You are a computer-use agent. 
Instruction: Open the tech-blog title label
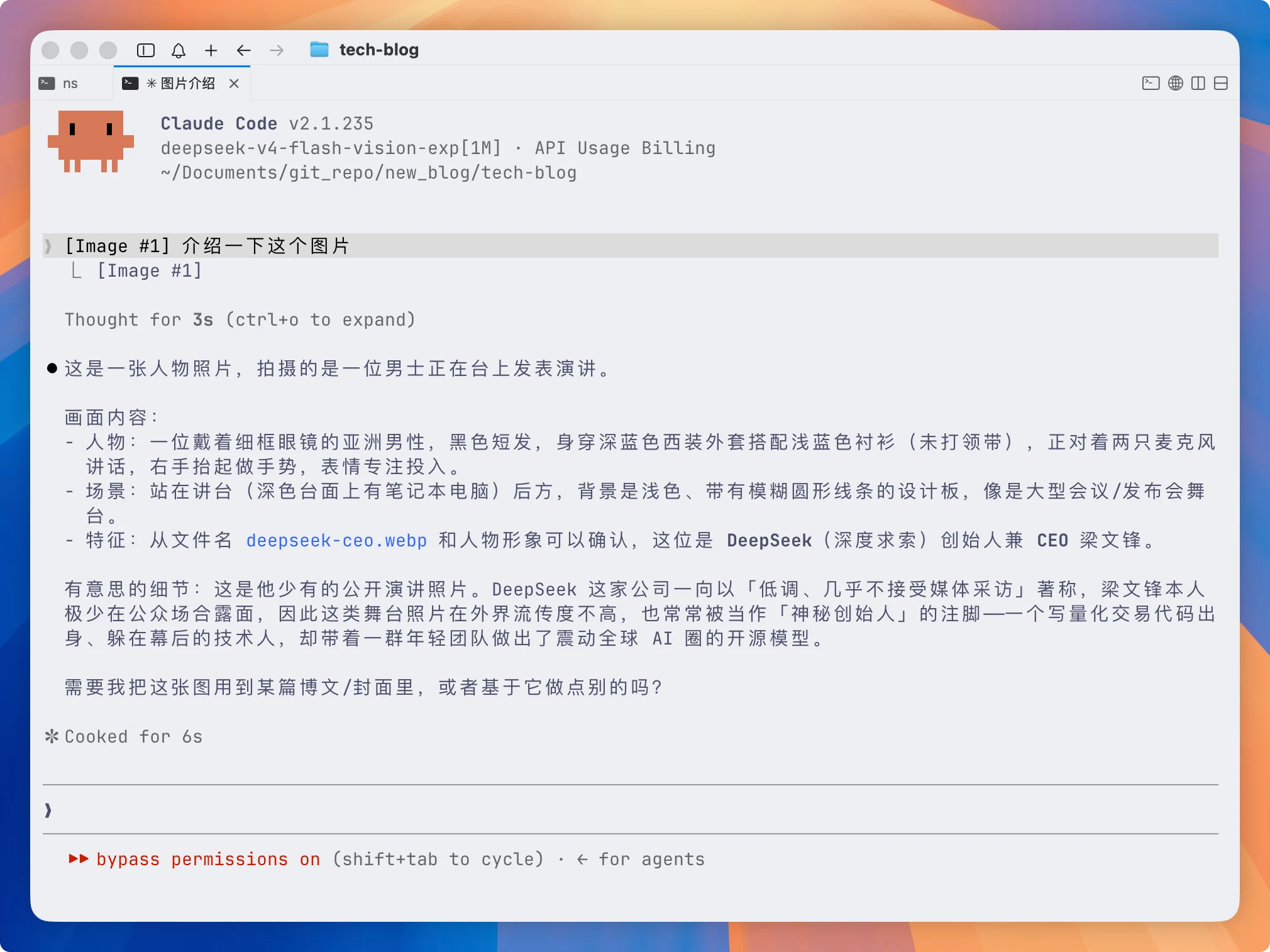click(x=379, y=50)
